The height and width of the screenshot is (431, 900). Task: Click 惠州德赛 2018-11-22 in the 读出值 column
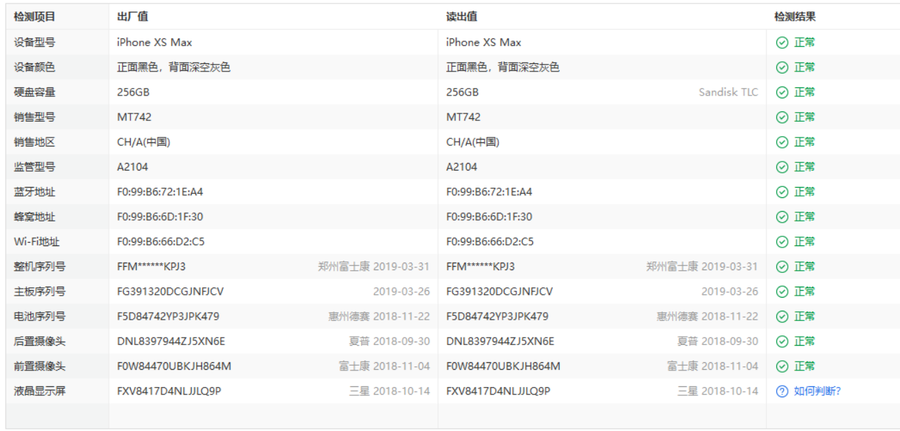point(707,316)
